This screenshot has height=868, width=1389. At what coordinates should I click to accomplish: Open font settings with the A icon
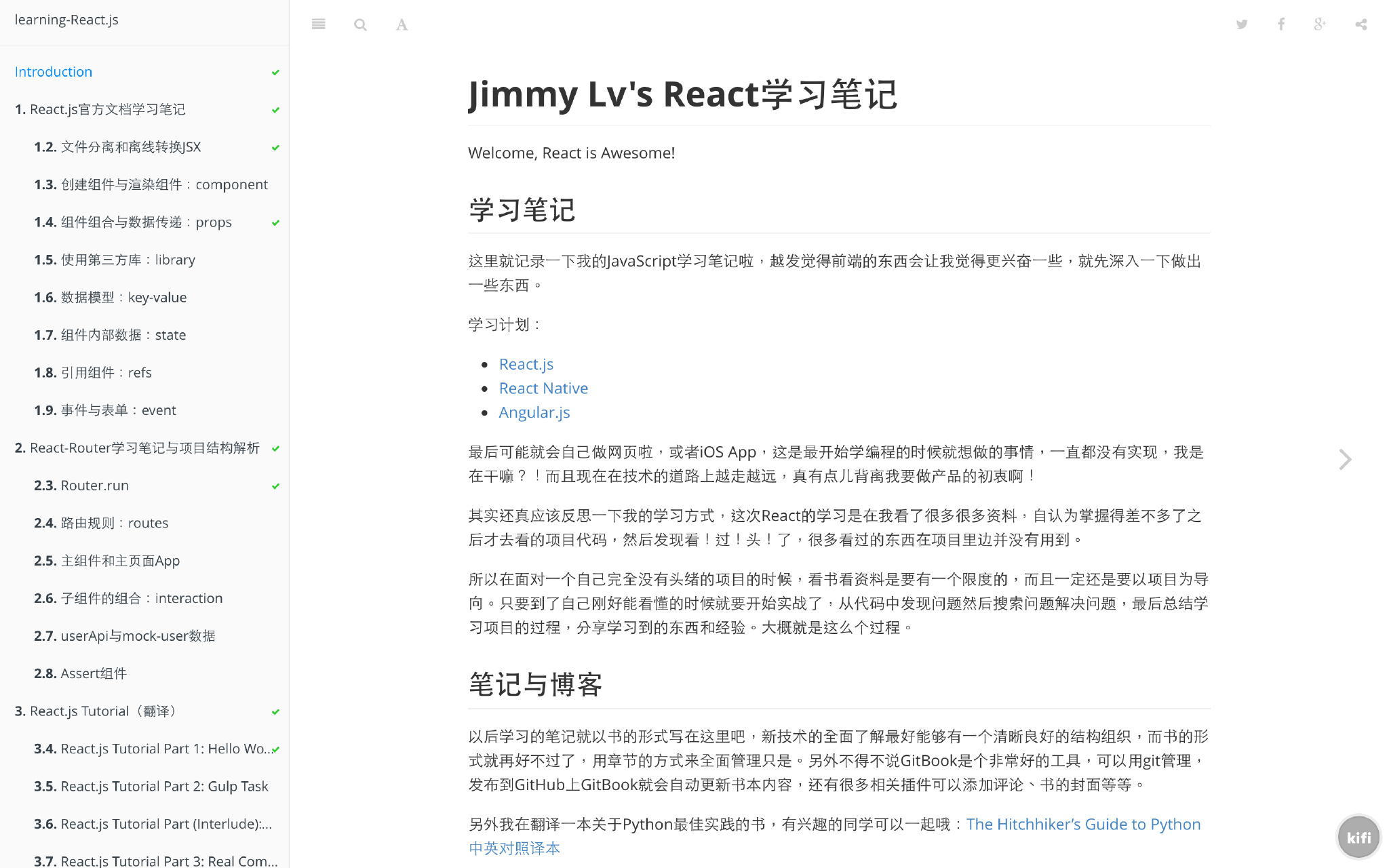click(x=402, y=25)
